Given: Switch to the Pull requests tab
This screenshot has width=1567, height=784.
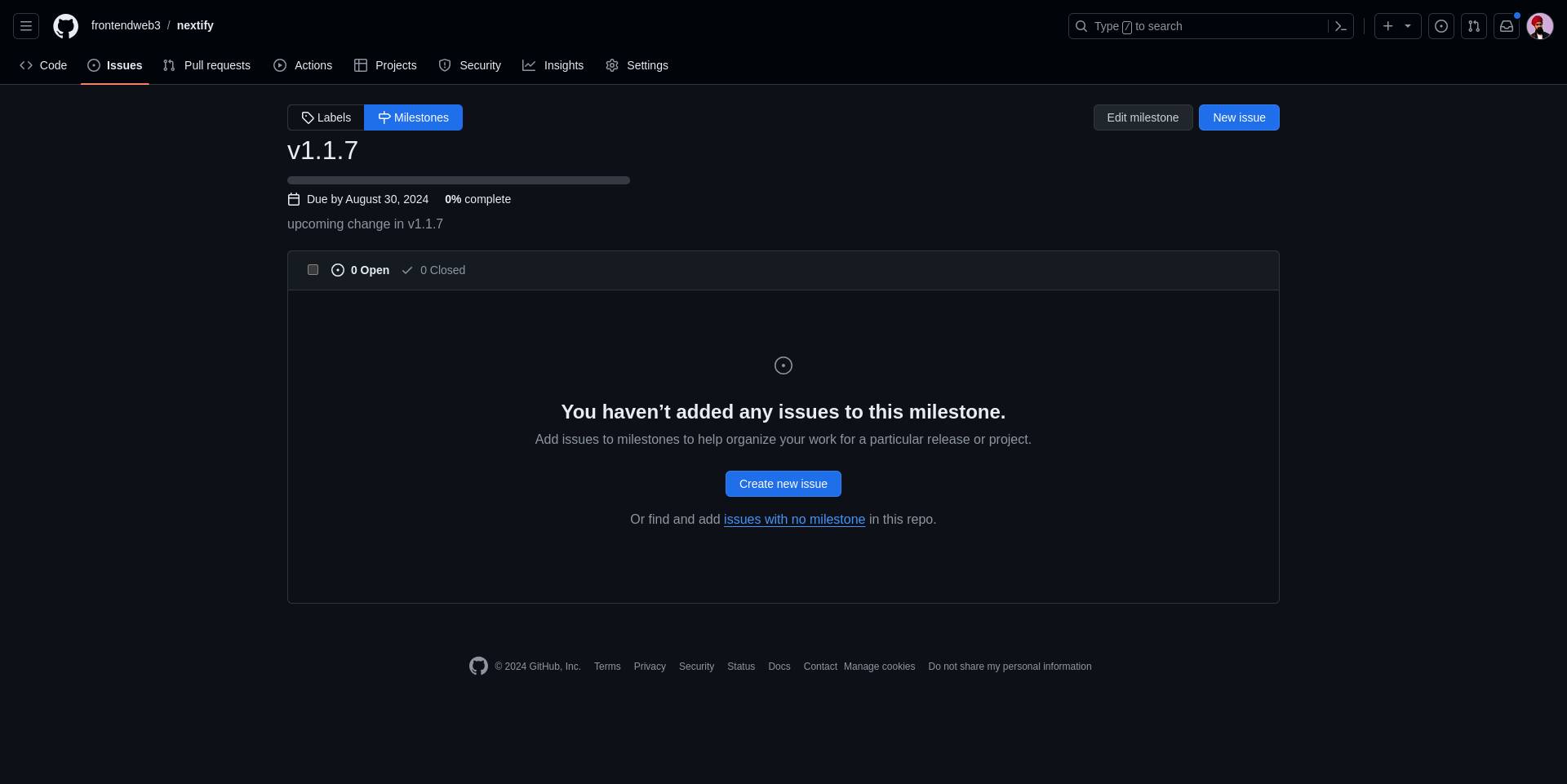Looking at the screenshot, I should pyautogui.click(x=206, y=65).
